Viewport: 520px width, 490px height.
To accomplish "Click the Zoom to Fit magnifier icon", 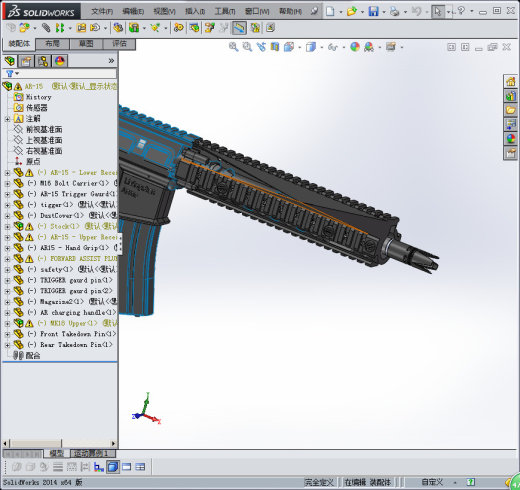I will [233, 47].
